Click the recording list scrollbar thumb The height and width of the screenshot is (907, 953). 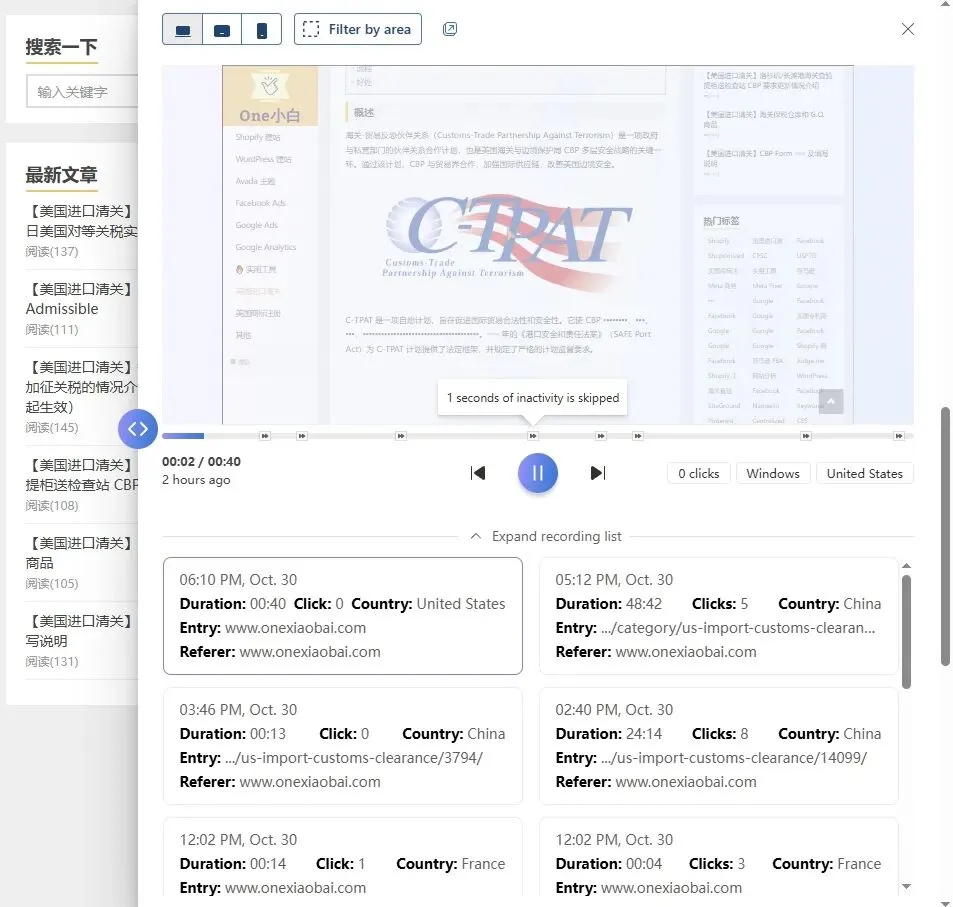(906, 632)
